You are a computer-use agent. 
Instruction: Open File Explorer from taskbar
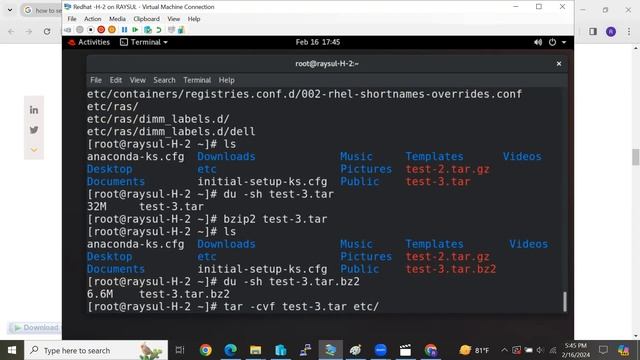[256, 350]
